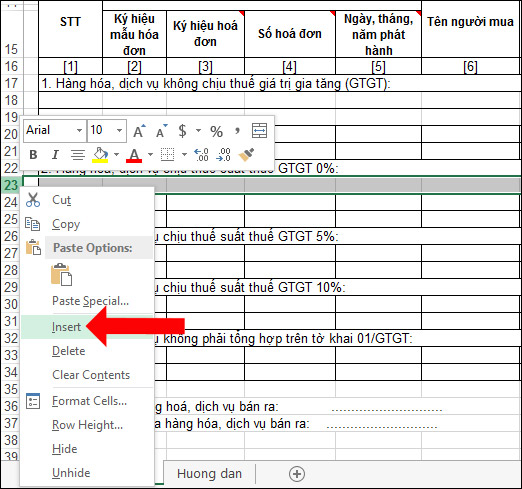Image resolution: width=522 pixels, height=489 pixels.
Task: Click the 'Ký hiệu mẫu hóa đơn' header
Action: tap(134, 34)
